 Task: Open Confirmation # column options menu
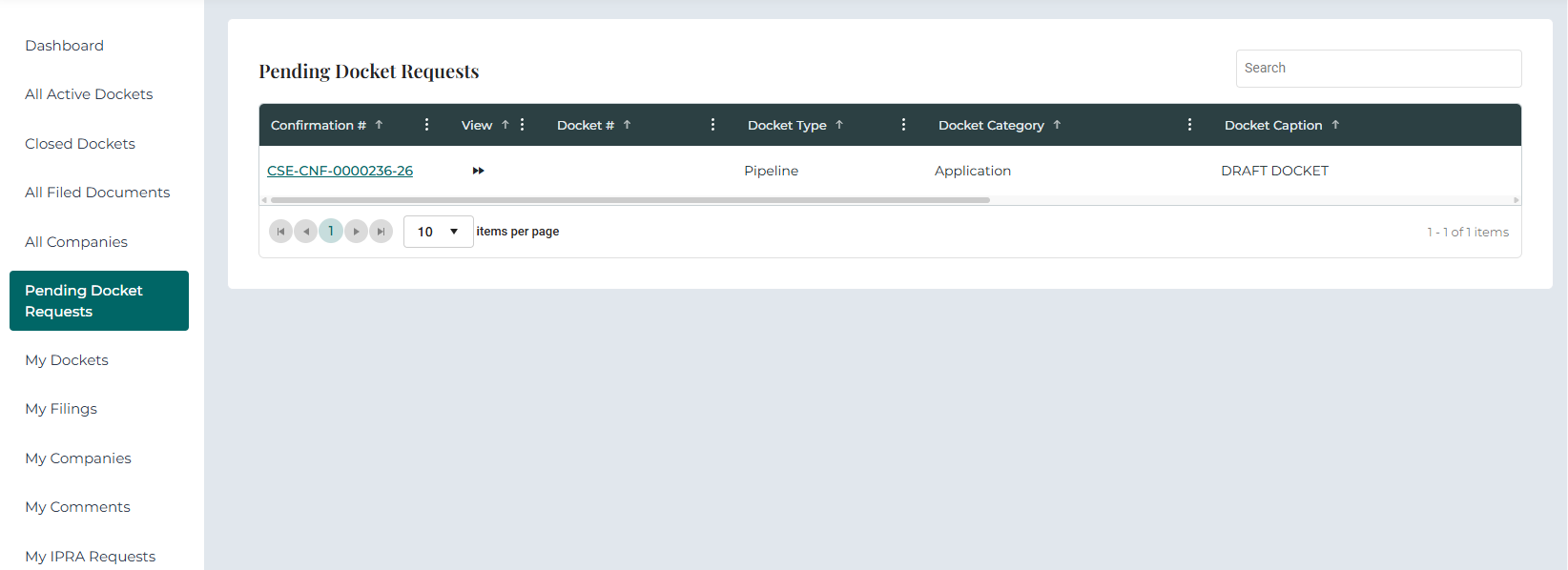coord(426,125)
